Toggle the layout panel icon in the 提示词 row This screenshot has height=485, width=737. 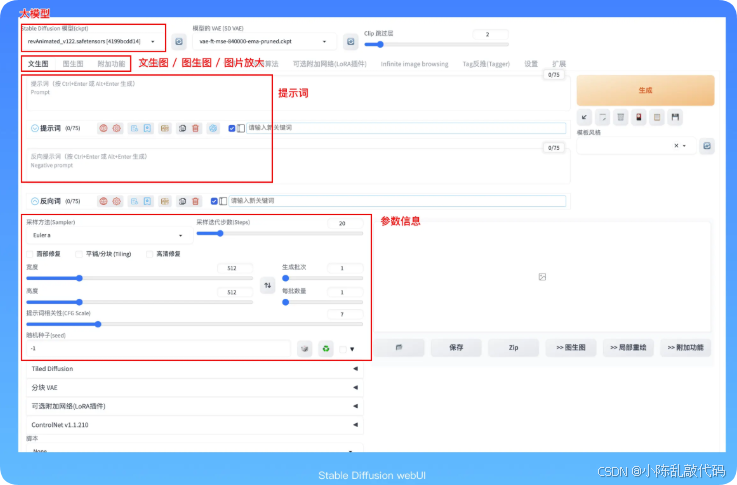click(x=241, y=128)
